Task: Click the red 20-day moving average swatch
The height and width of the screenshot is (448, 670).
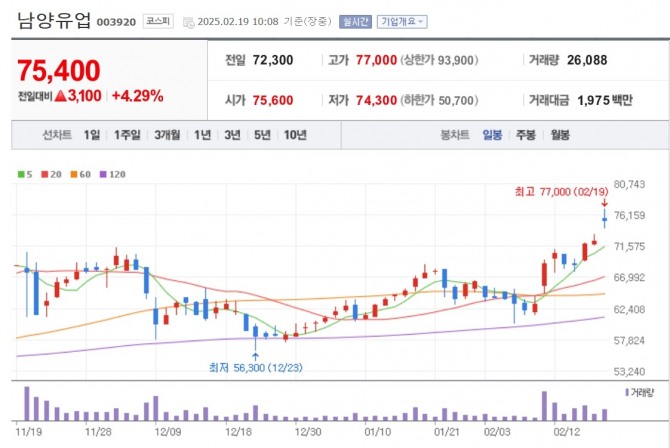Action: (44, 174)
